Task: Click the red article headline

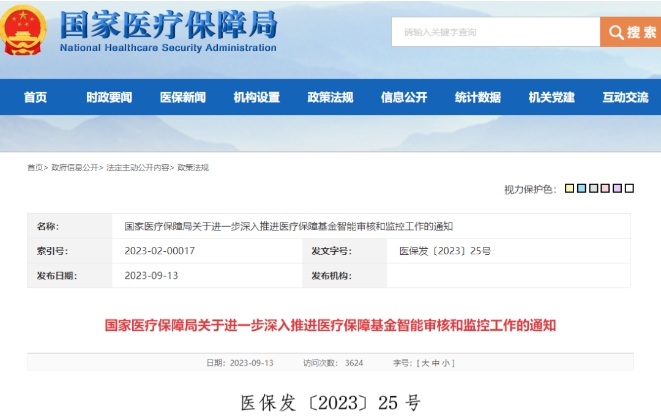Action: tap(330, 326)
